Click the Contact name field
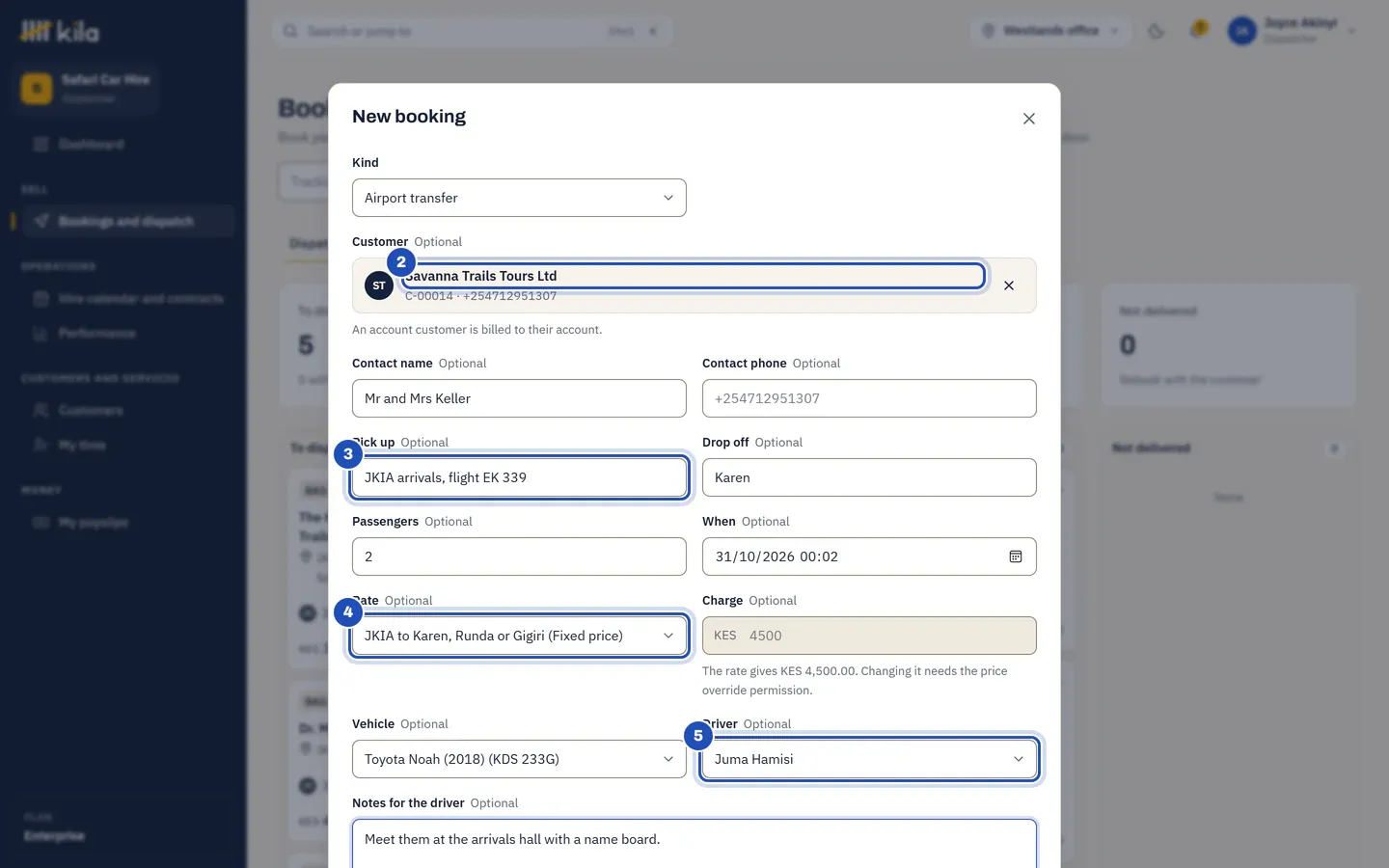Screen dimensions: 1389x868 pos(519,398)
